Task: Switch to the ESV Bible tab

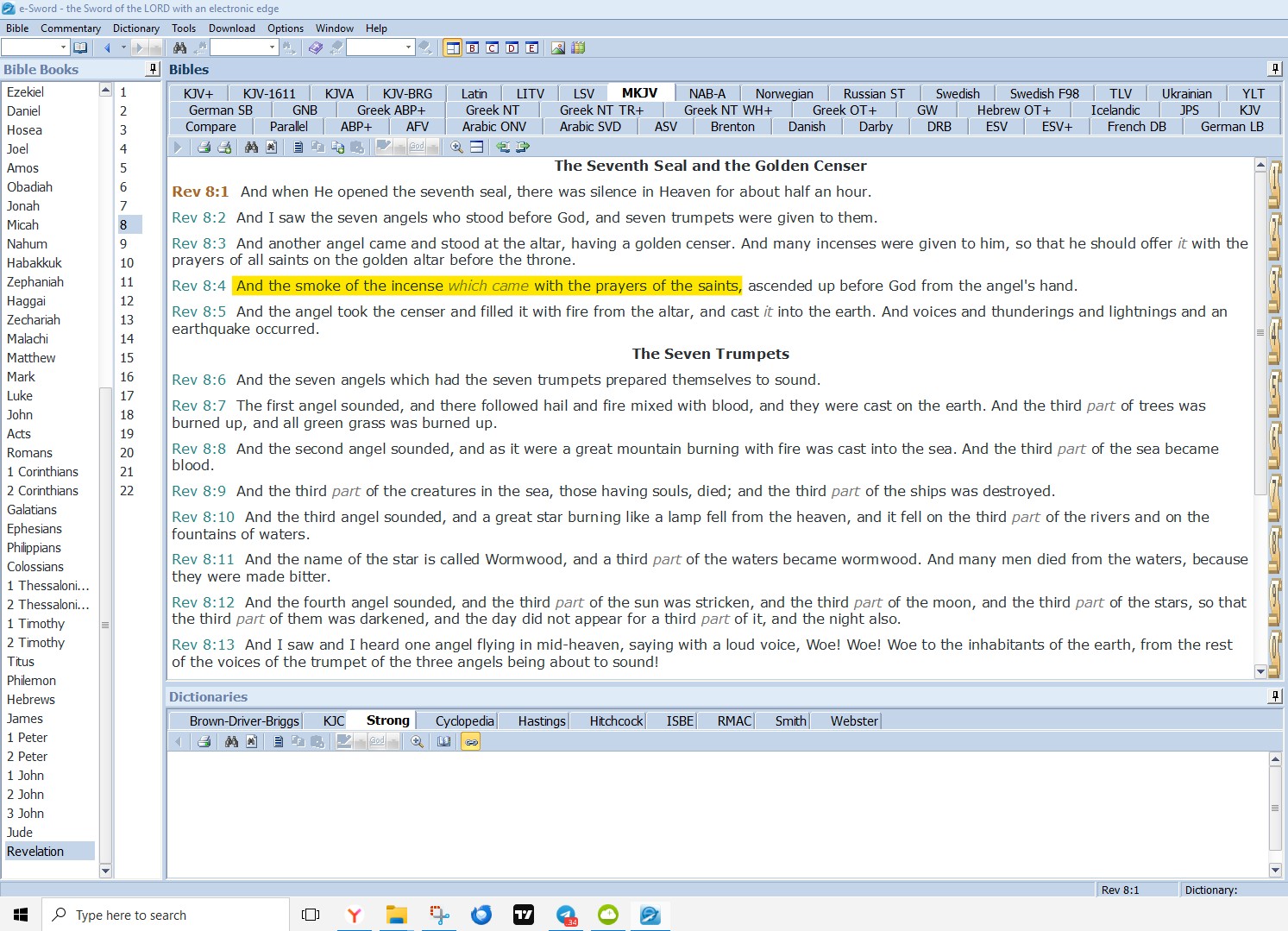Action: (996, 126)
